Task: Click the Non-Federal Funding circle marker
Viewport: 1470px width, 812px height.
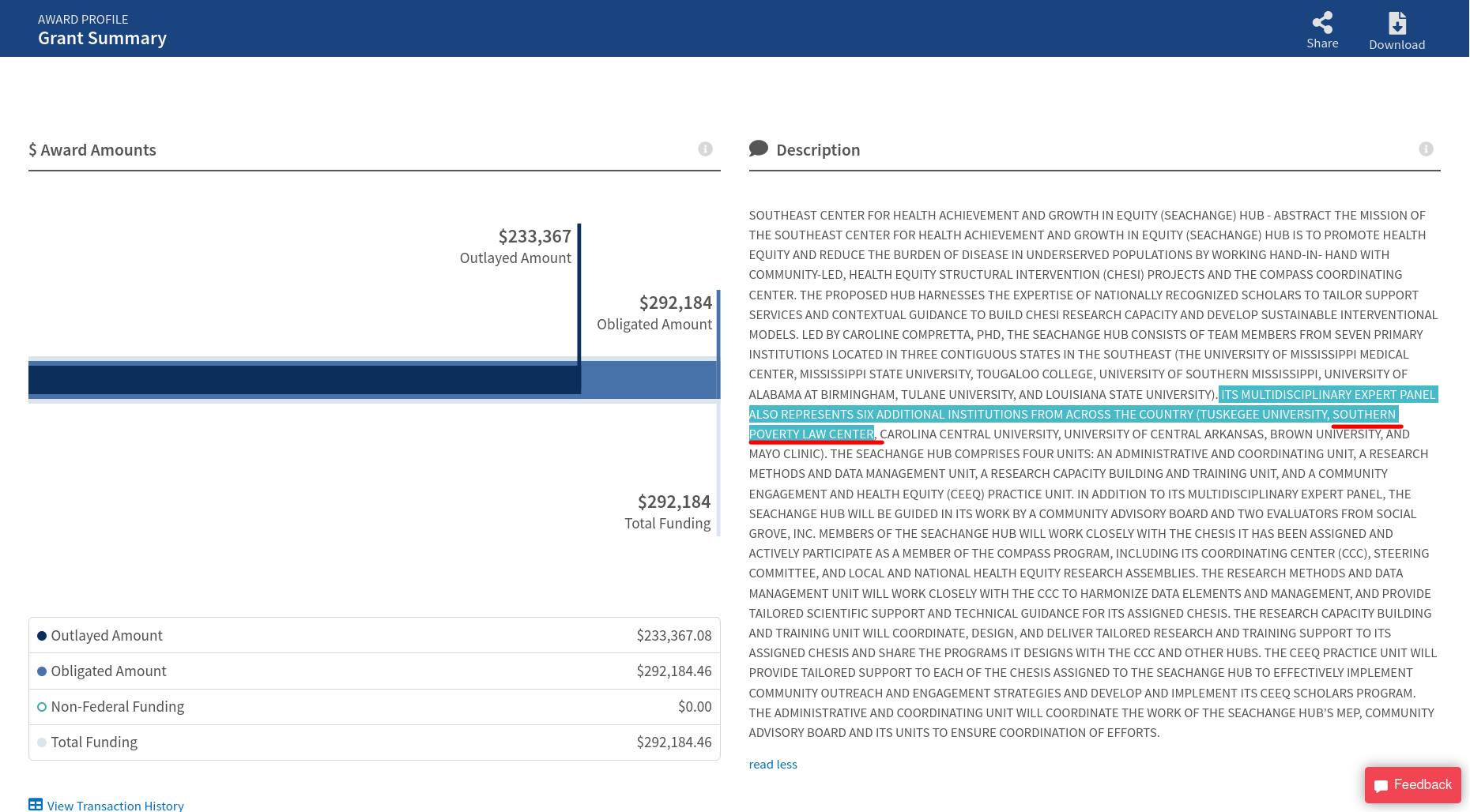Action: pos(42,707)
